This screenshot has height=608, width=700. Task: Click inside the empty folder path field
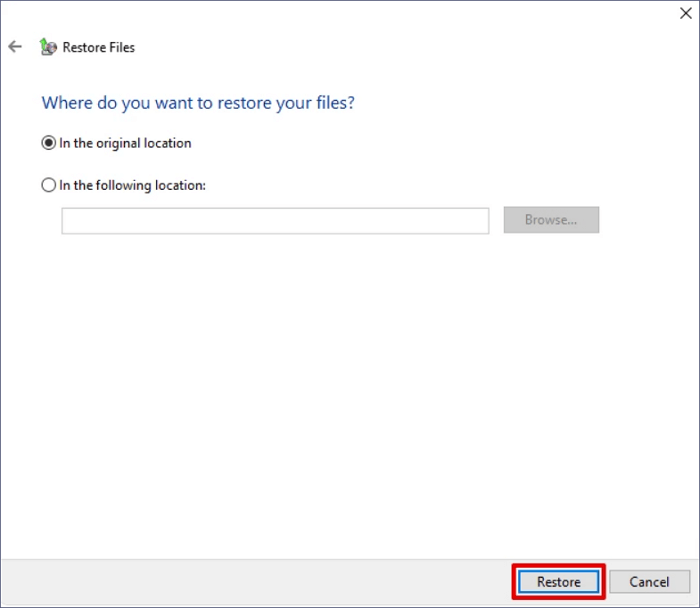pos(275,221)
